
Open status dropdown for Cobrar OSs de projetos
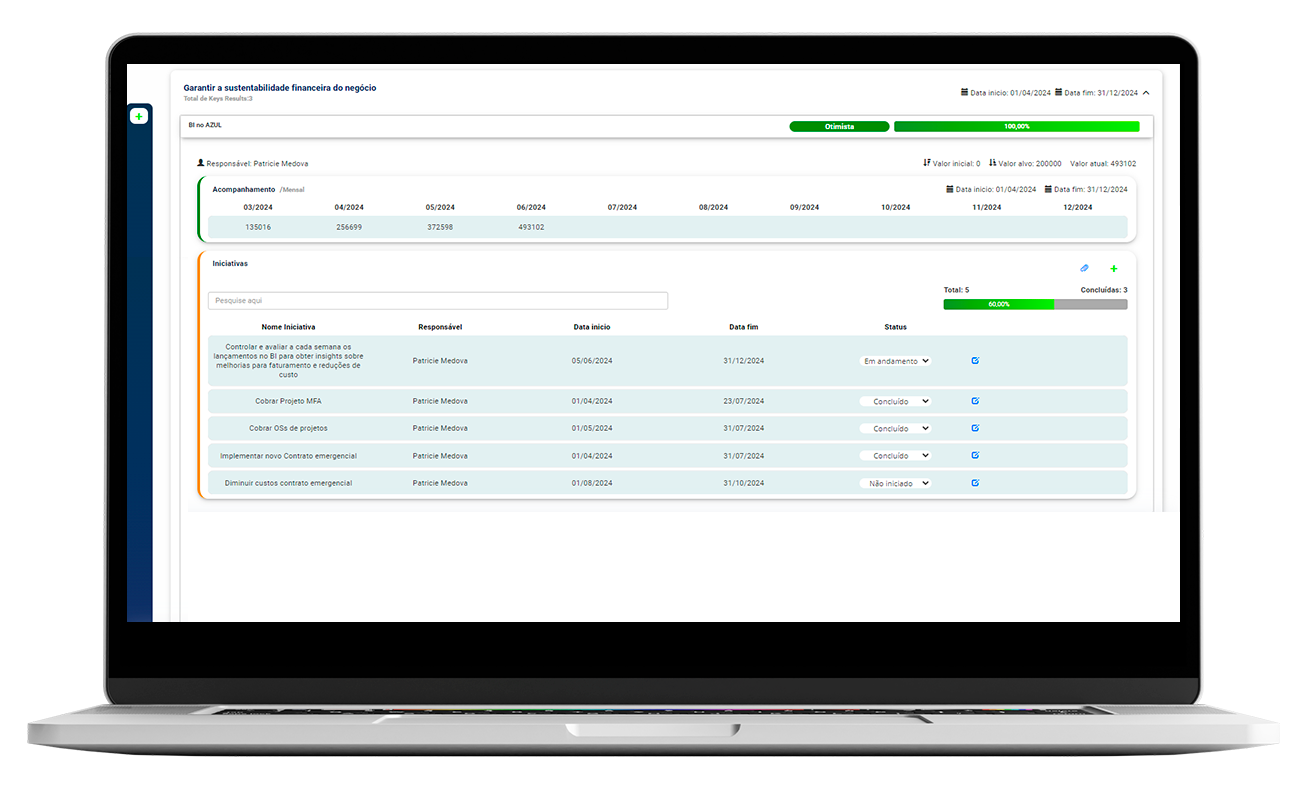[x=895, y=428]
